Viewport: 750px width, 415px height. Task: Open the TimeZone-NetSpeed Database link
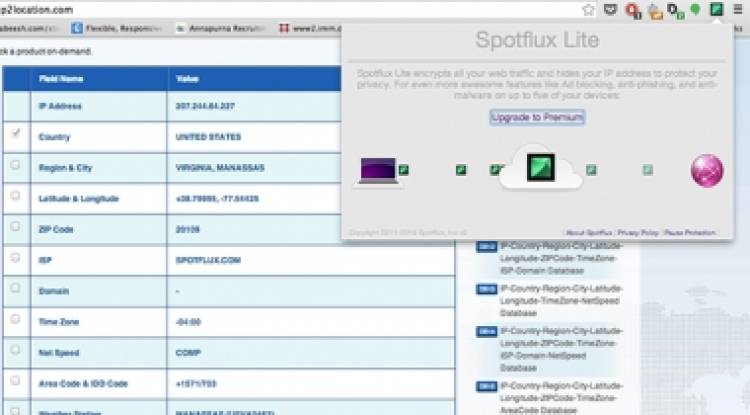[561, 301]
